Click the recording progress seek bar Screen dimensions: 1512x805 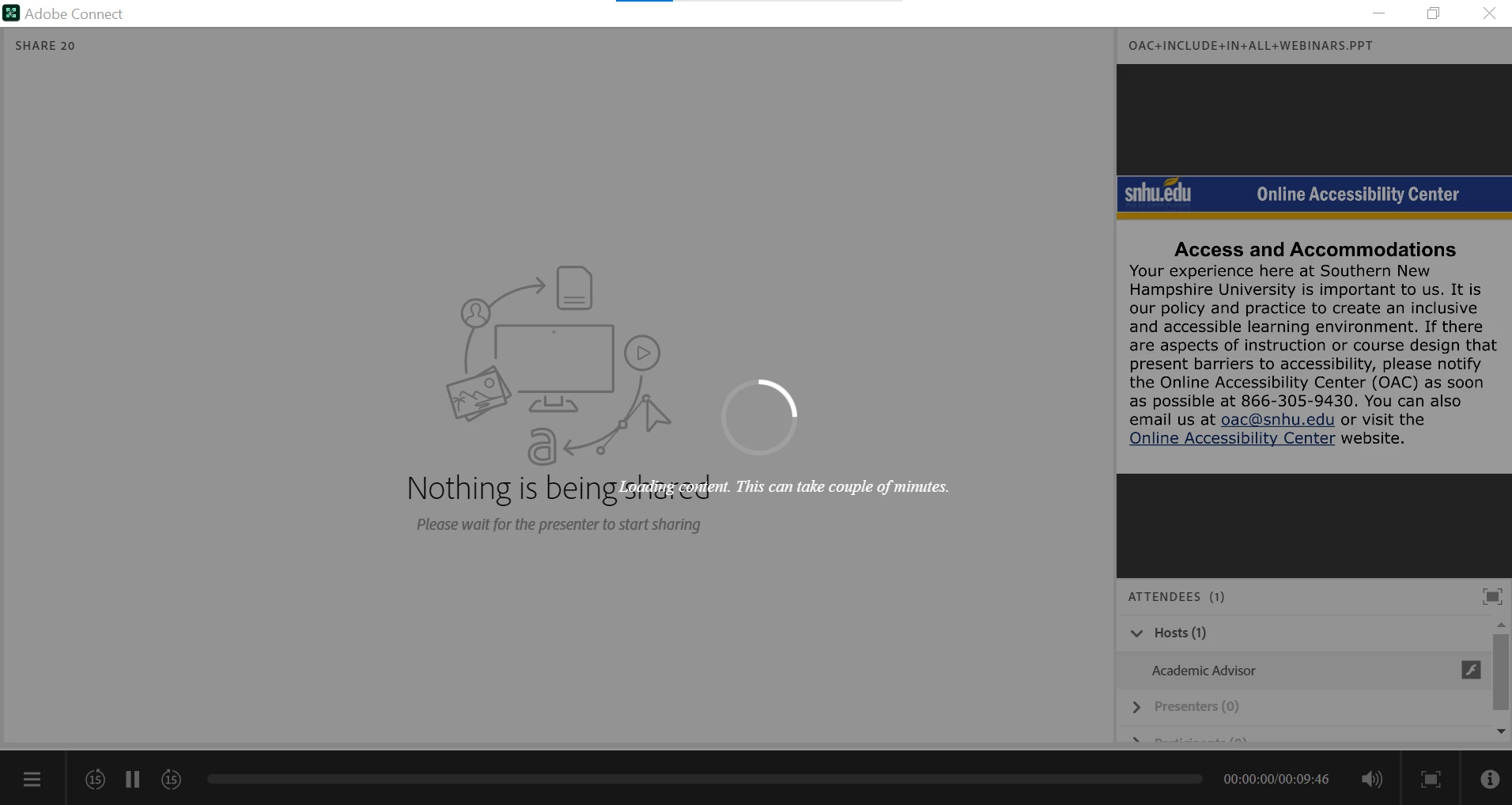[705, 779]
